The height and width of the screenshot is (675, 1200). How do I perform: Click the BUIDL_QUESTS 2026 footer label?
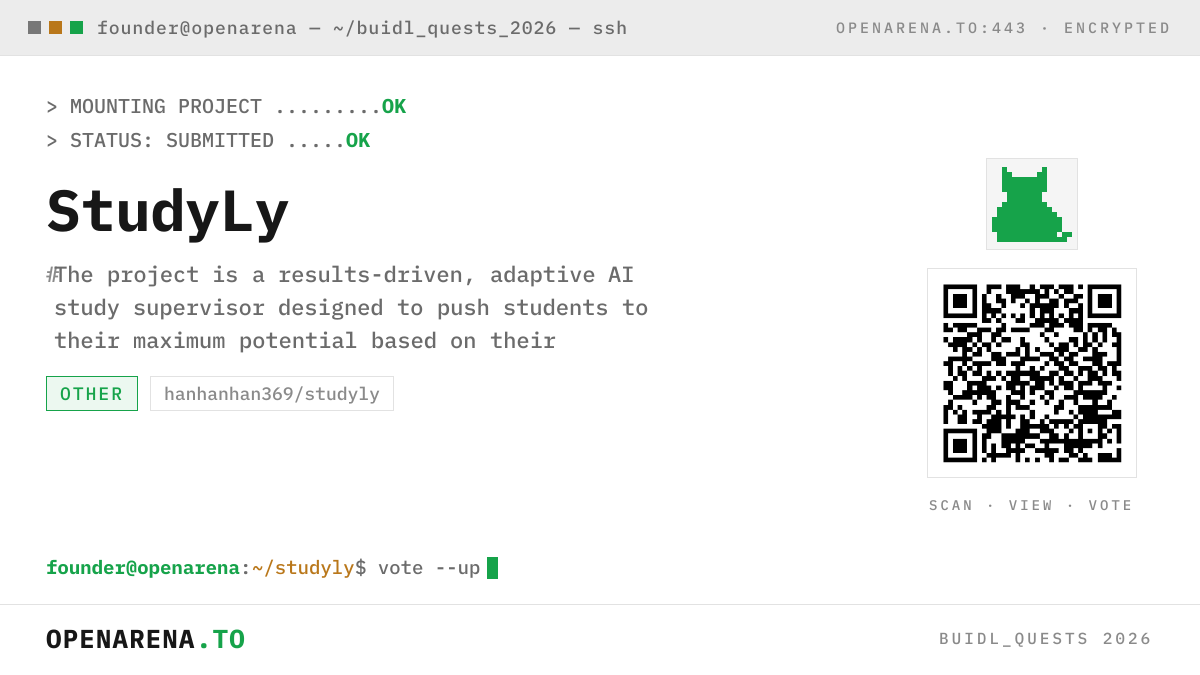1045,639
